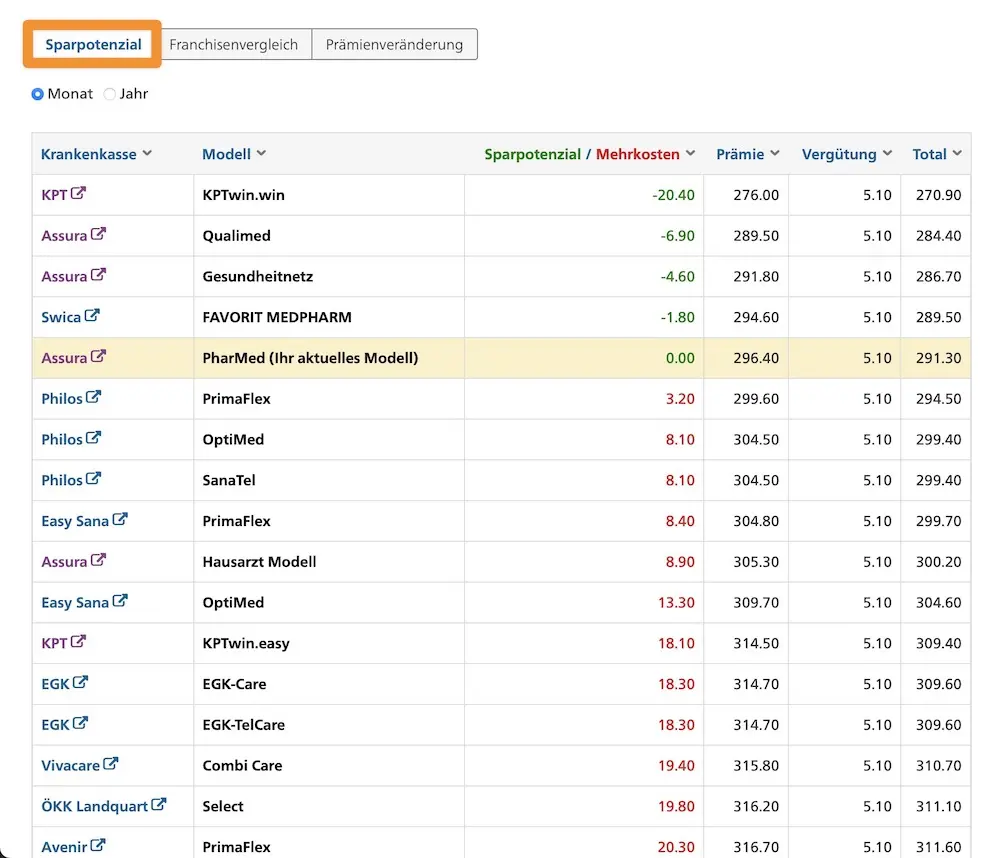
Task: Expand the Vergütung column sort chevron
Action: tap(887, 153)
